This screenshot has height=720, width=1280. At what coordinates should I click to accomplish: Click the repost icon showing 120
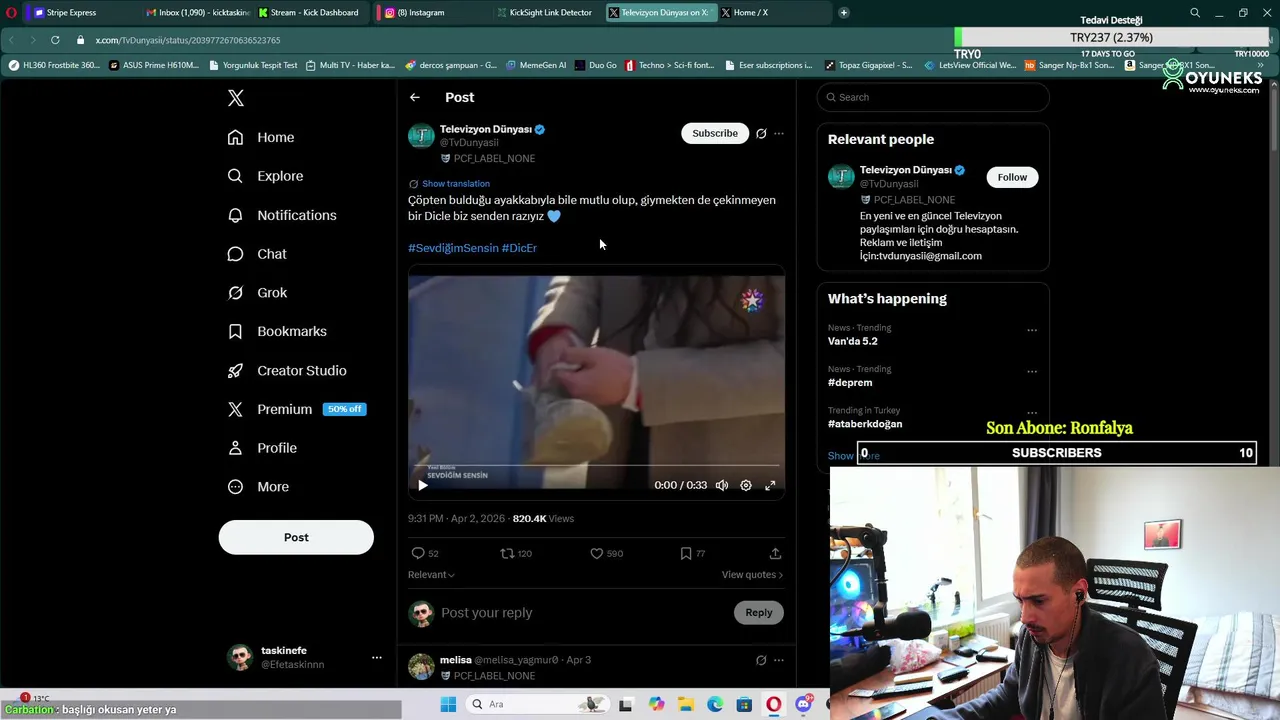(x=516, y=553)
